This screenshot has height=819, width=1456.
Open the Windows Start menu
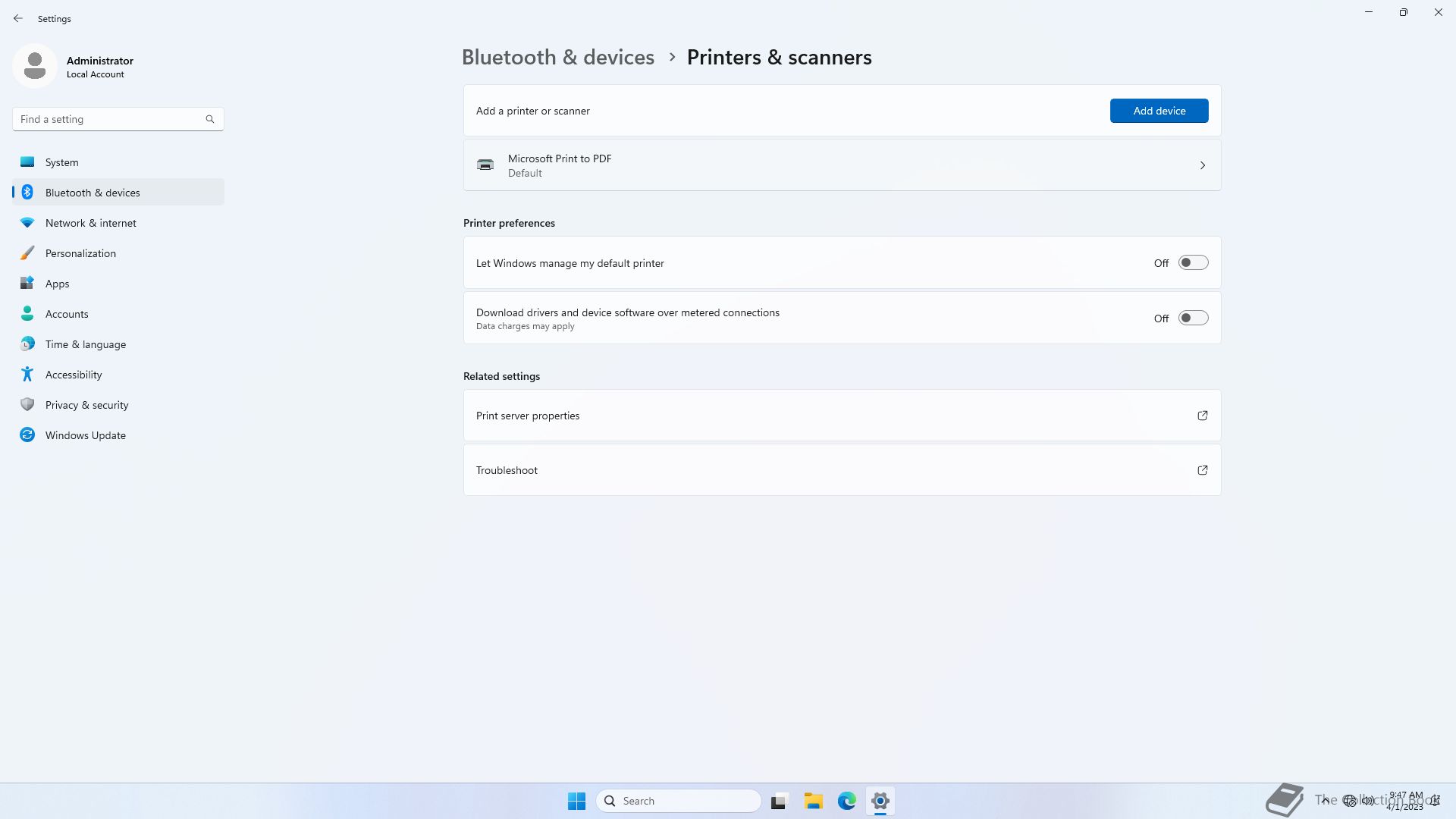coord(576,801)
